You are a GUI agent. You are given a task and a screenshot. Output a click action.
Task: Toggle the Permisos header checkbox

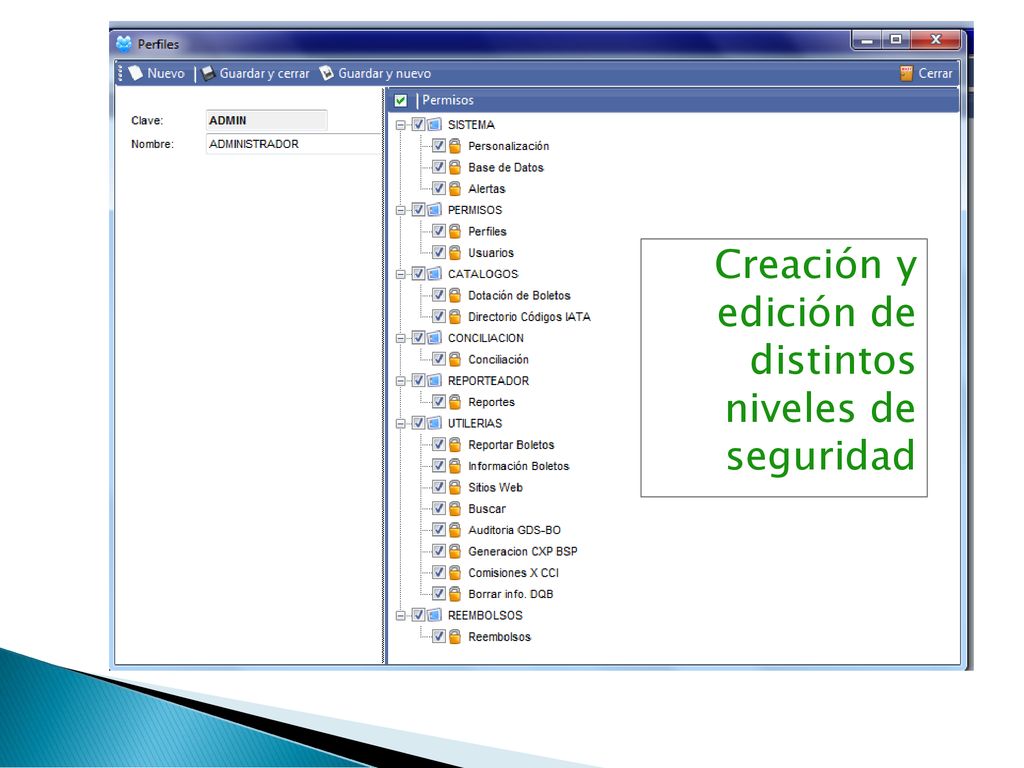[400, 101]
